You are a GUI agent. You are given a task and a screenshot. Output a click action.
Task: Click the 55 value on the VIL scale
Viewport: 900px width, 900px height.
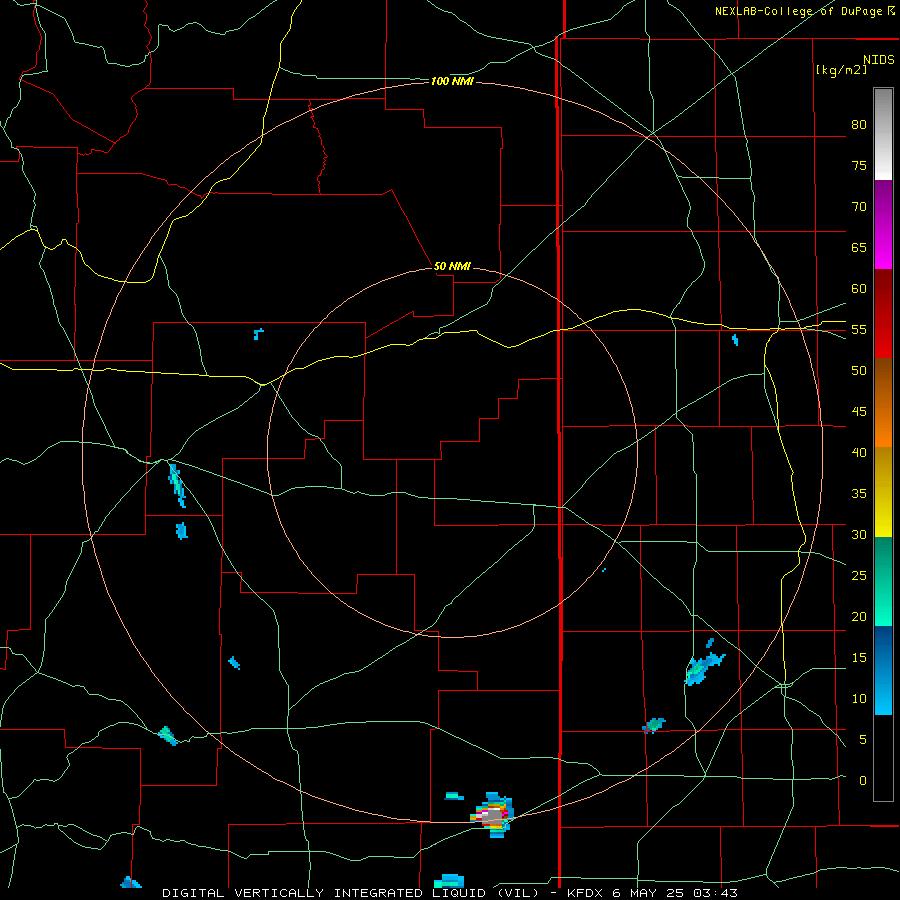click(x=859, y=329)
